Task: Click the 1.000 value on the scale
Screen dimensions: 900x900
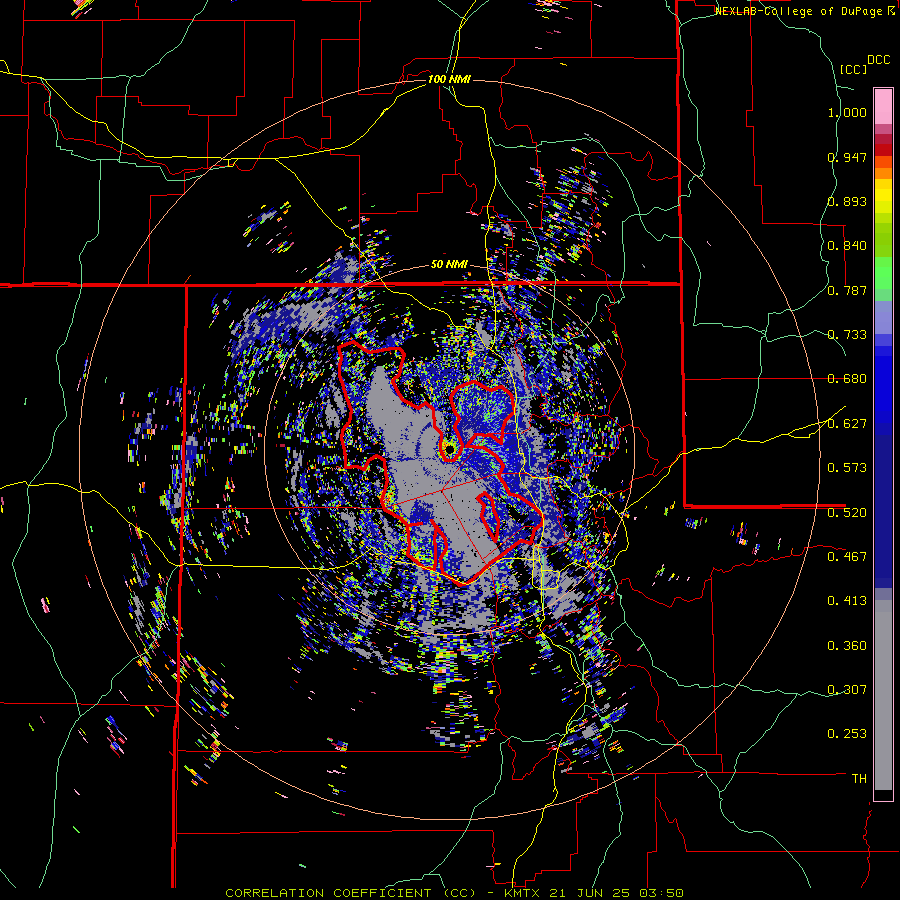Action: coord(847,112)
